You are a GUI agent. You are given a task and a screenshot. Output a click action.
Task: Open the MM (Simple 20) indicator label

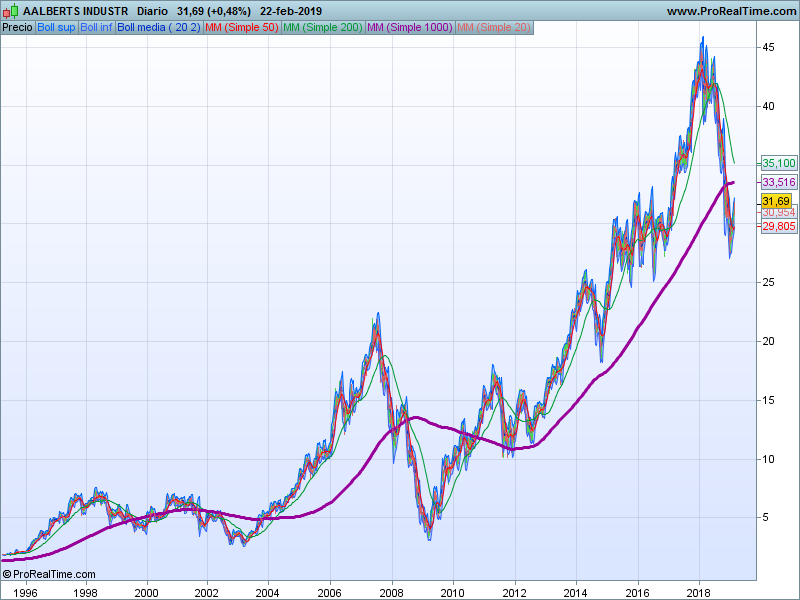(x=494, y=28)
